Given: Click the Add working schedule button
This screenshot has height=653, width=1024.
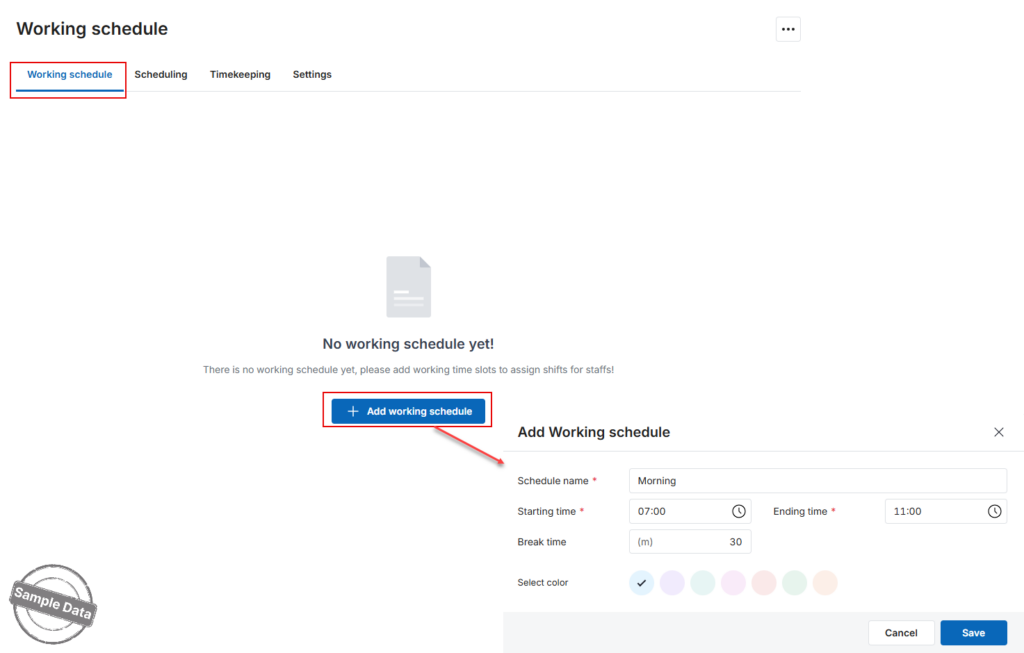Looking at the screenshot, I should 408,411.
